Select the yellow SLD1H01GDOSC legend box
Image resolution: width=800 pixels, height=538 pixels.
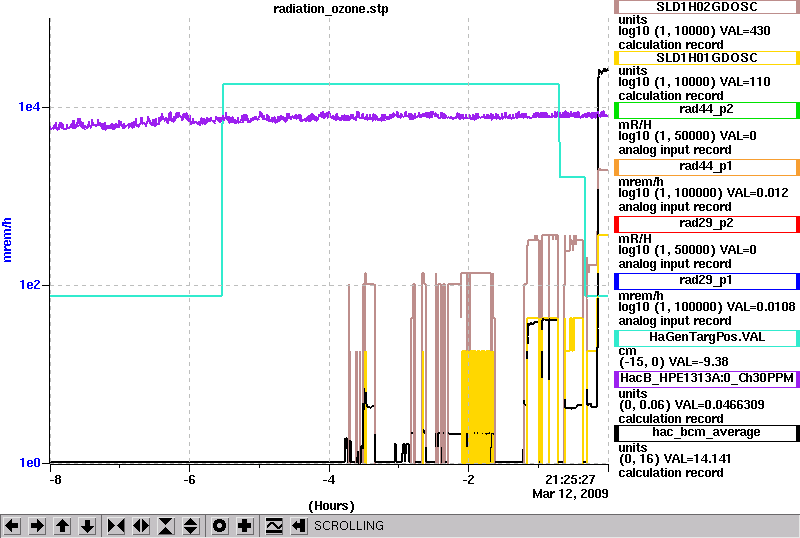point(707,58)
